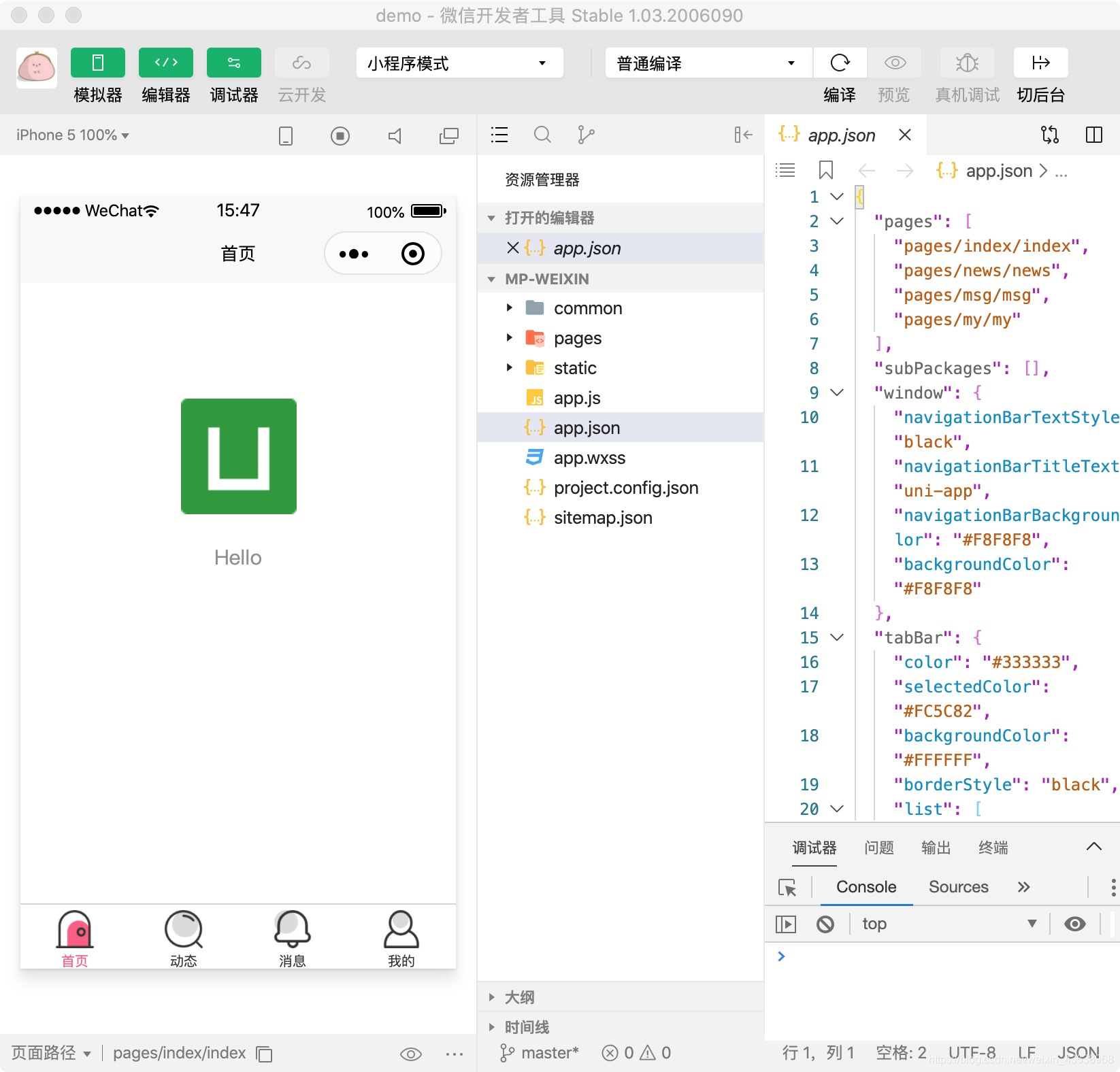Click the source control branch icon above explorer

pos(586,135)
